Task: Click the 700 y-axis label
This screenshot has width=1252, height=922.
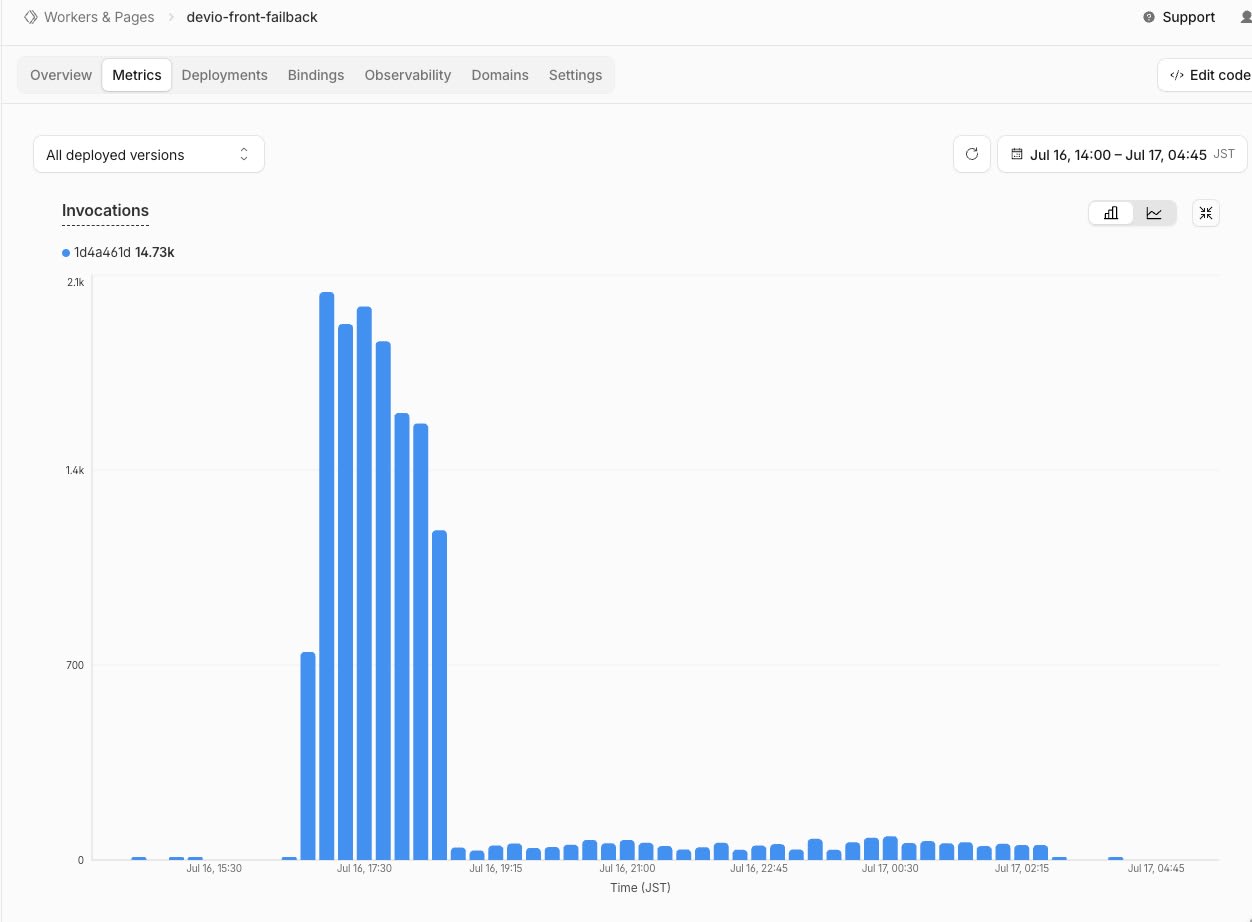Action: pos(75,665)
